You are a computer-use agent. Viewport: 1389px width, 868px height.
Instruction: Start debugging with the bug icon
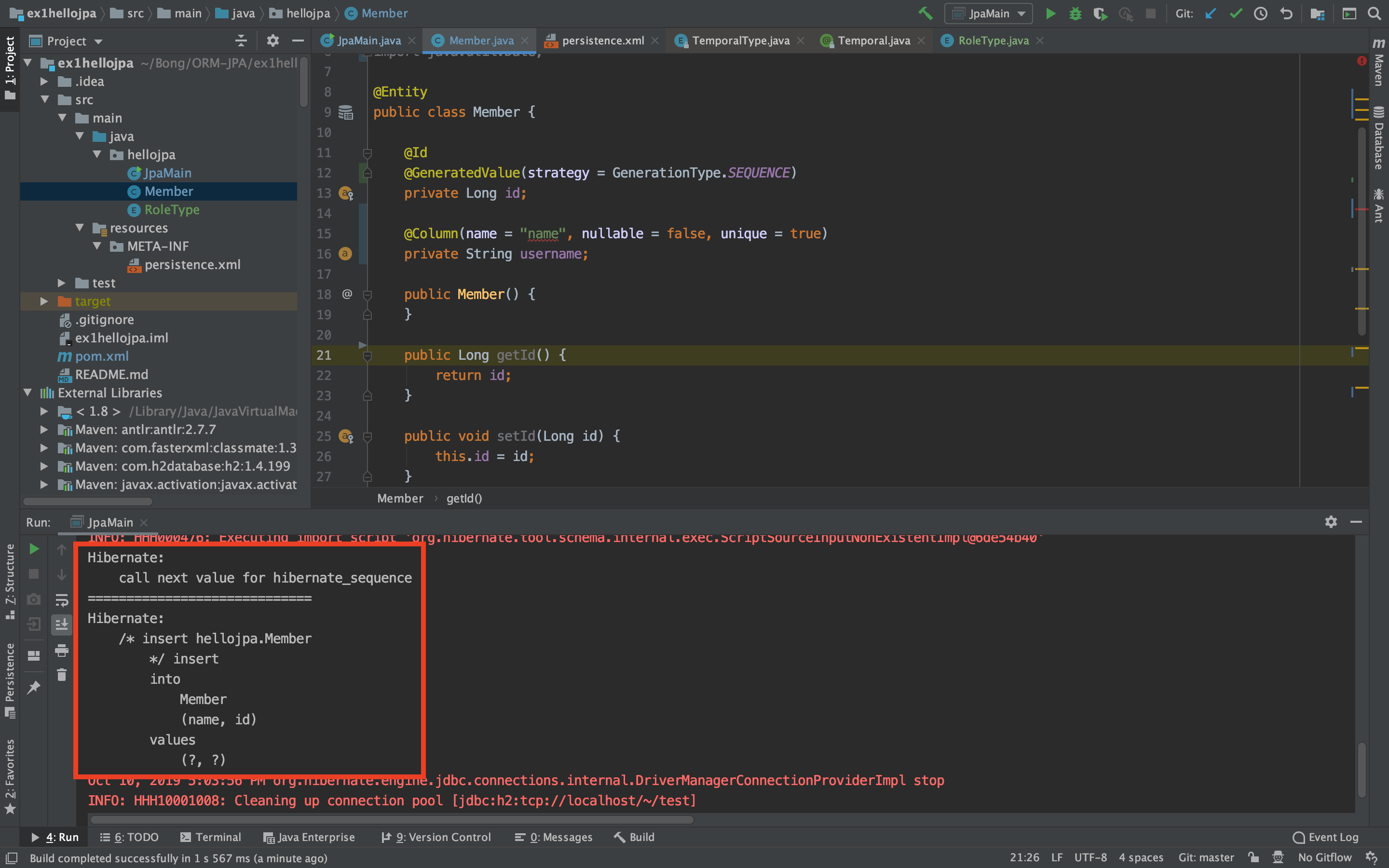[x=1075, y=13]
